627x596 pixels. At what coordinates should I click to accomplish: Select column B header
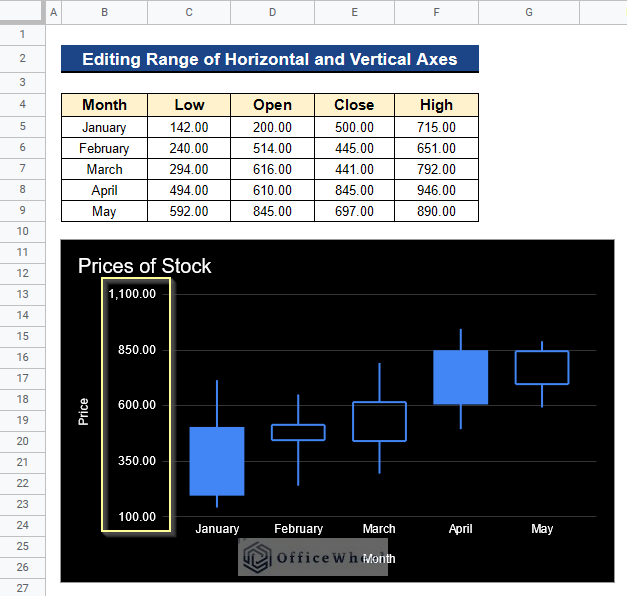click(104, 12)
